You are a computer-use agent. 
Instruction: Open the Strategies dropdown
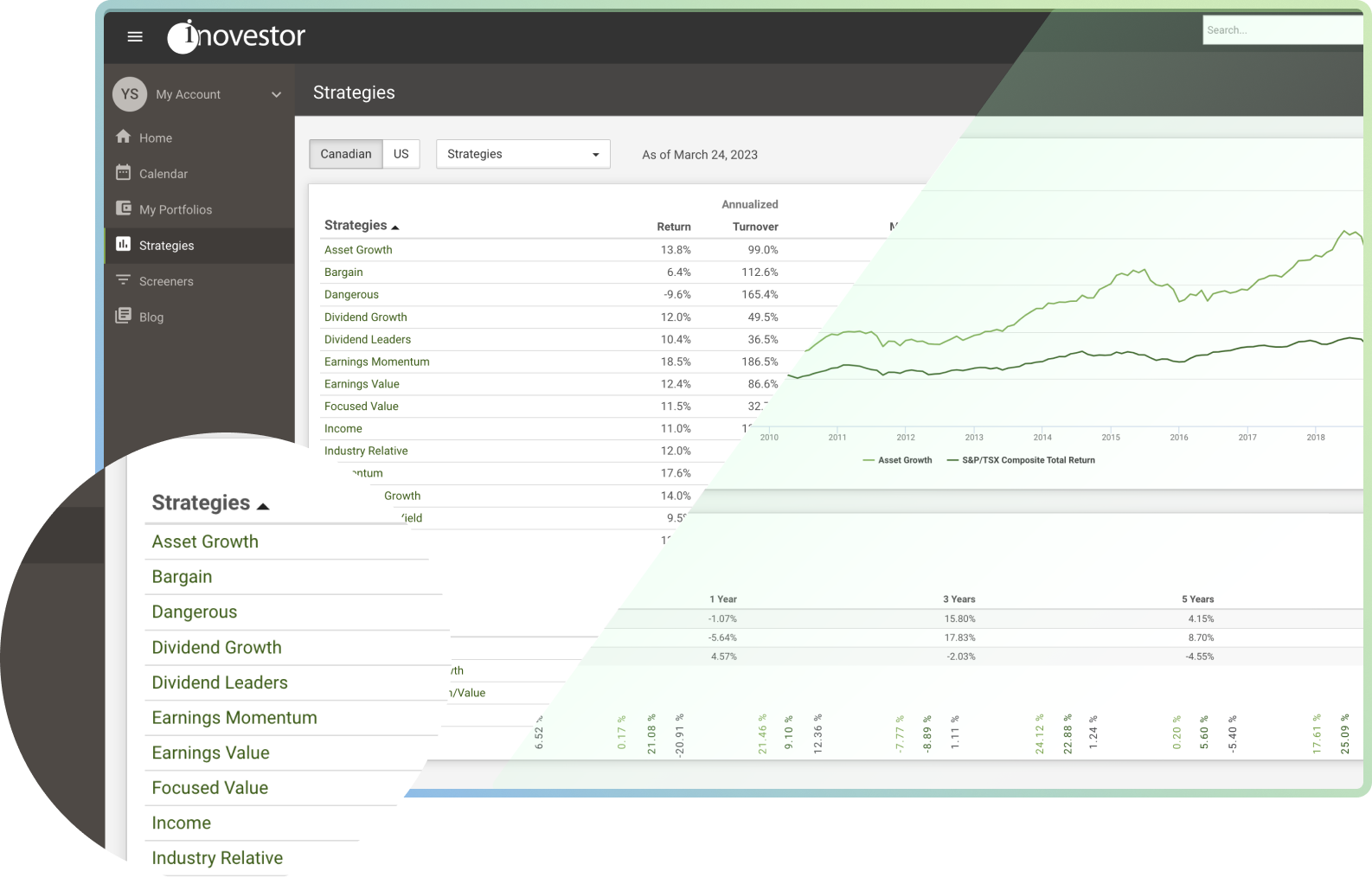(x=523, y=154)
